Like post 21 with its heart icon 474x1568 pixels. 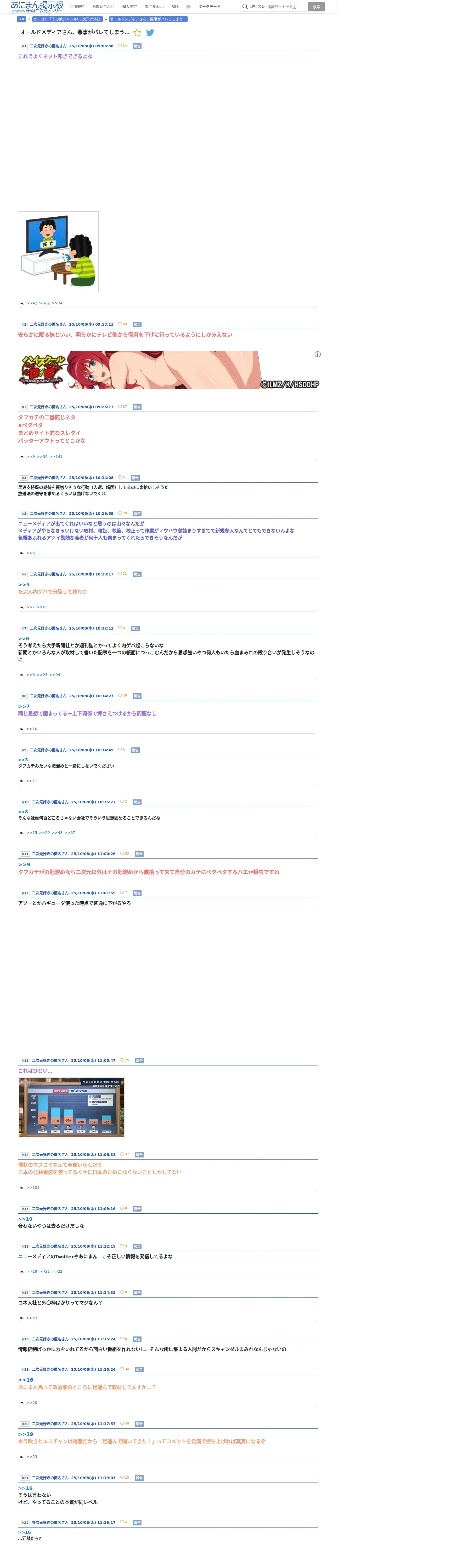tap(122, 1478)
